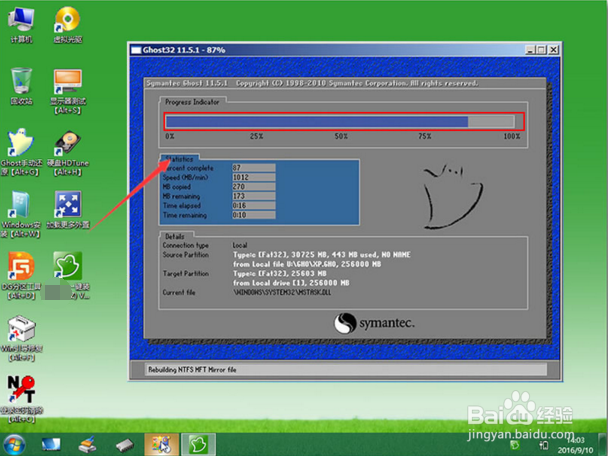
Task: Open the hard drive taskbar icon
Action: pos(125,445)
